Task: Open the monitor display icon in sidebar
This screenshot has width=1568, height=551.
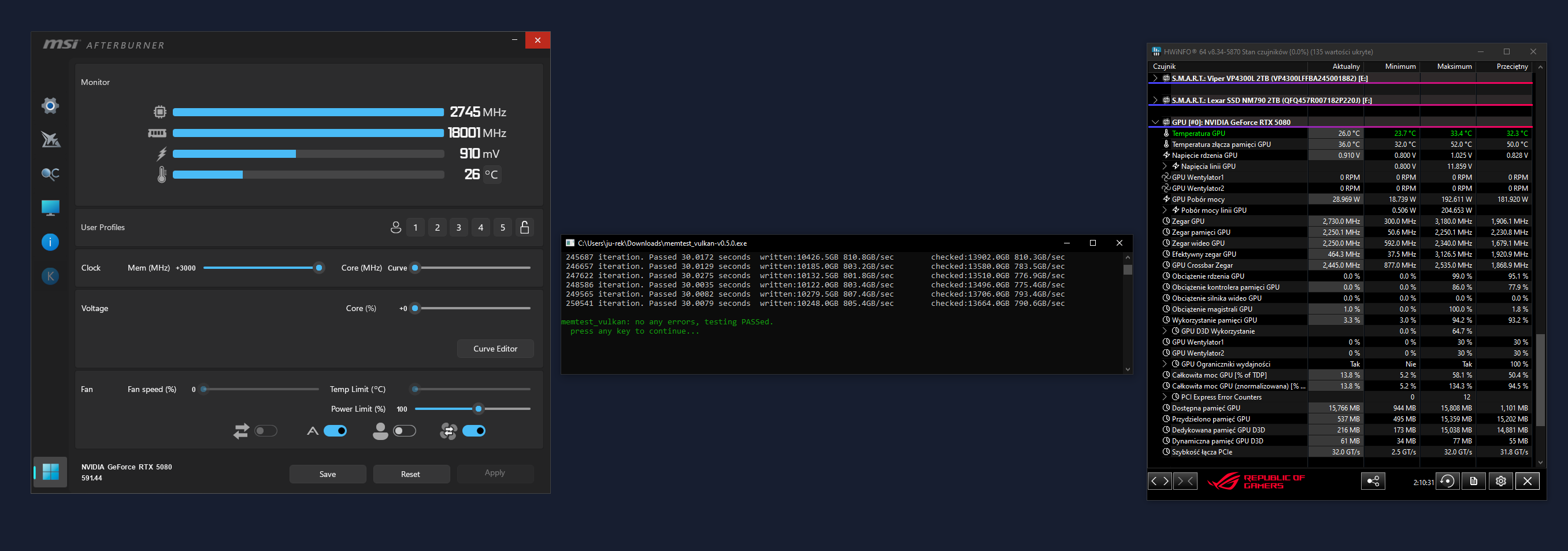Action: [x=50, y=208]
